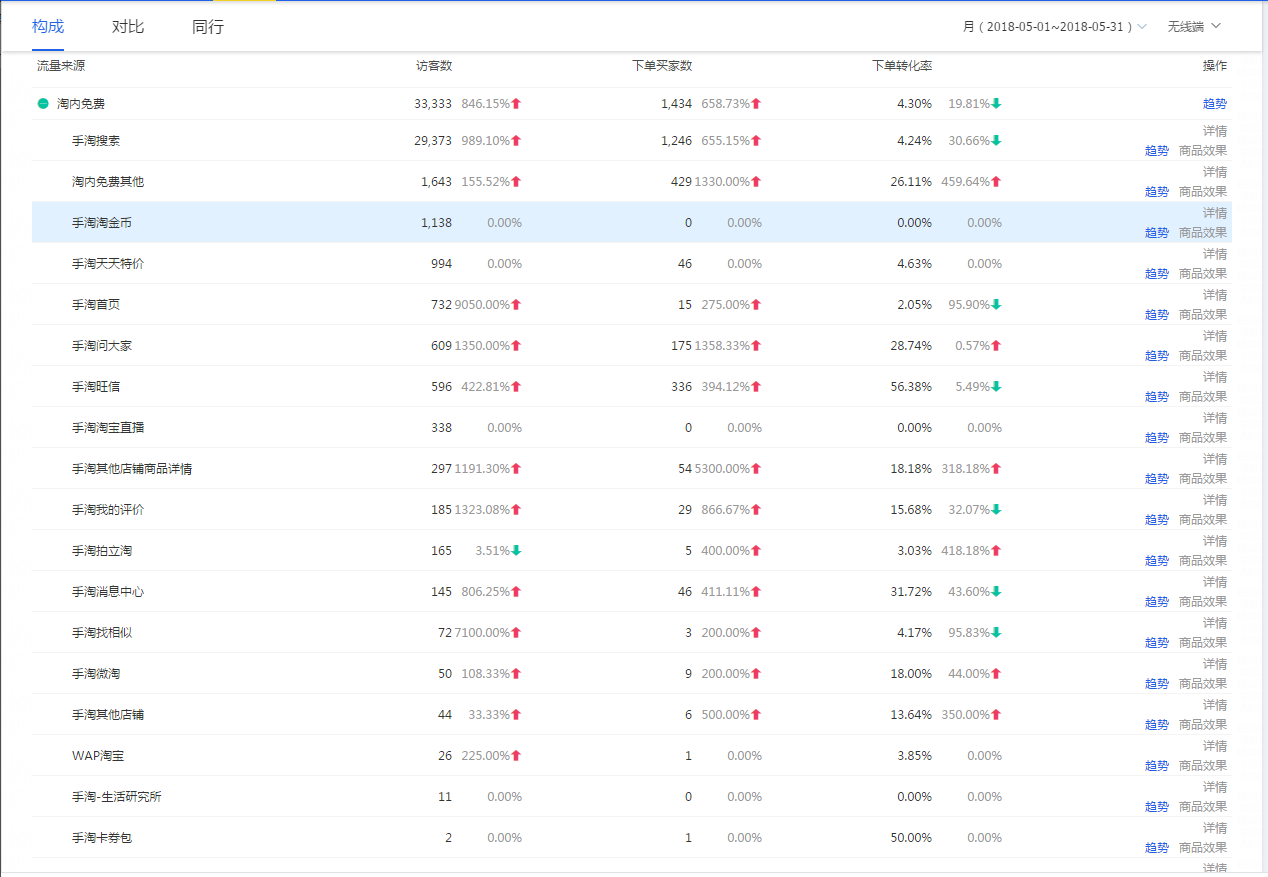The width and height of the screenshot is (1268, 877).
Task: Select the 手淘天天特价 row name
Action: 108,264
